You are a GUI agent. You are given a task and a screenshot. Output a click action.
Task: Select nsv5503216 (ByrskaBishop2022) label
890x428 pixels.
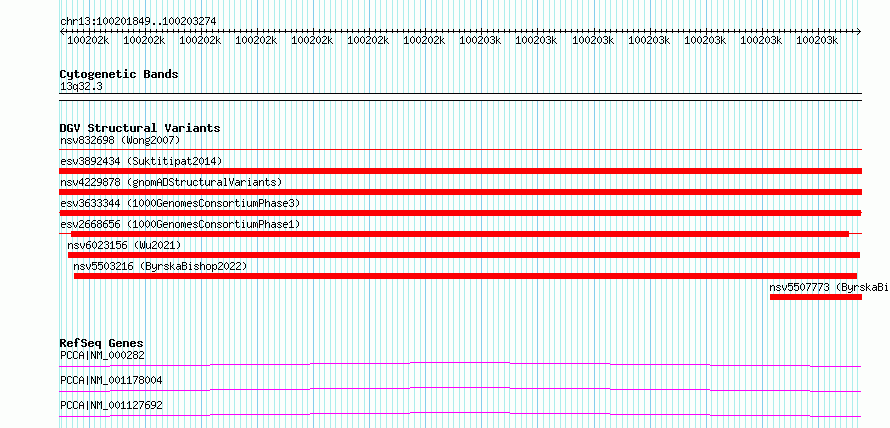(161, 266)
